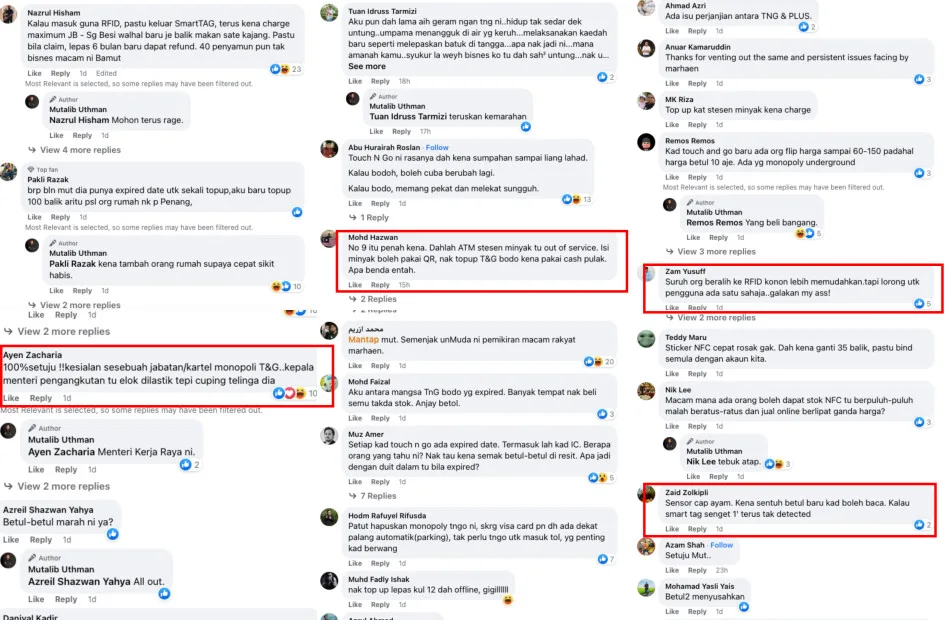Click reaction icons on Ayen Zacharia comment
This screenshot has height=620, width=950.
coord(289,393)
